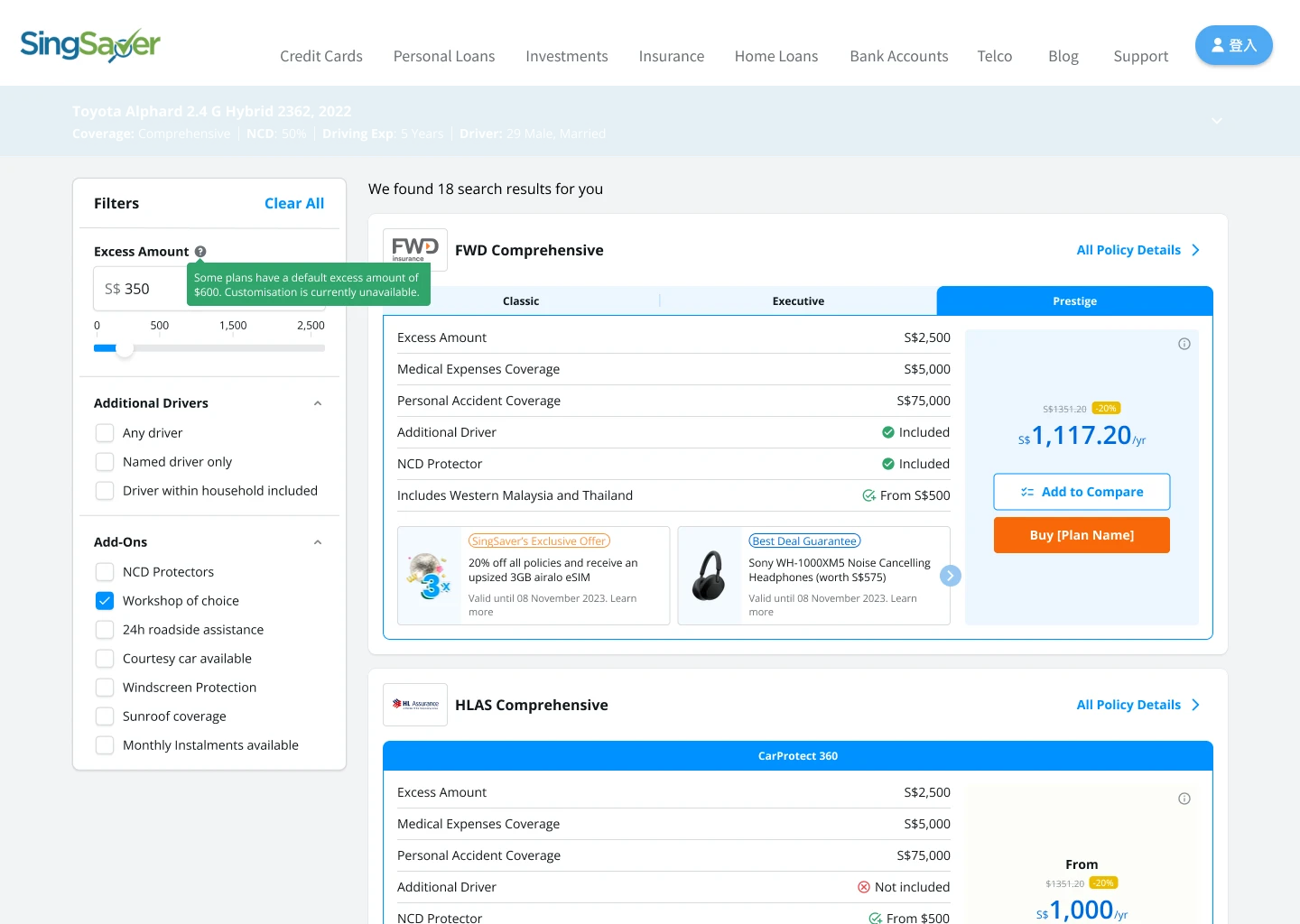The image size is (1300, 924).
Task: Click the "We found 18 search results" text
Action: 486,189
